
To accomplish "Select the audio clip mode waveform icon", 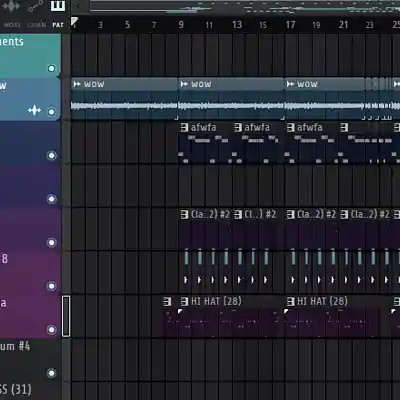I will click(x=12, y=6).
